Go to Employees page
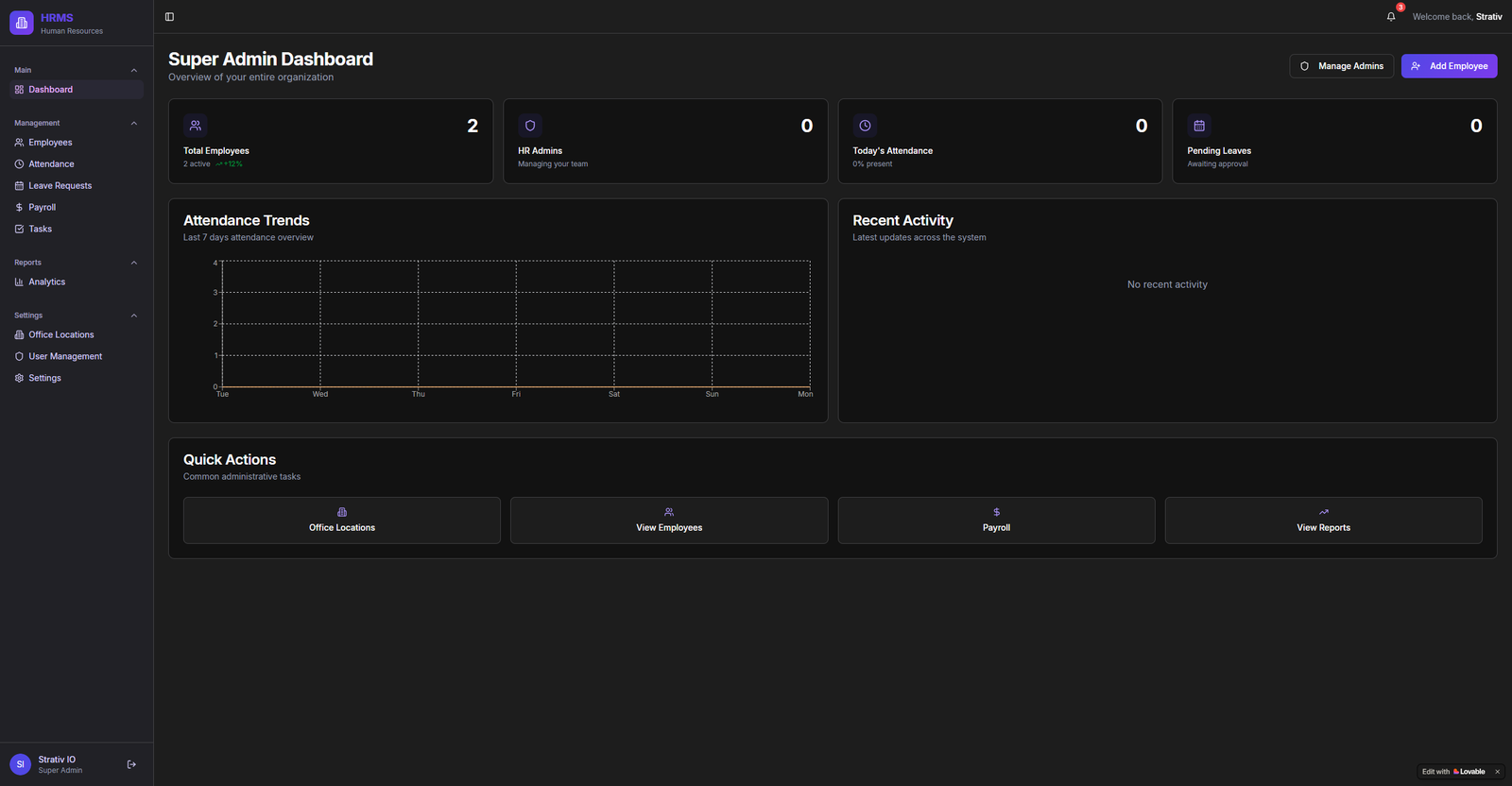The image size is (1512, 786). (77, 143)
